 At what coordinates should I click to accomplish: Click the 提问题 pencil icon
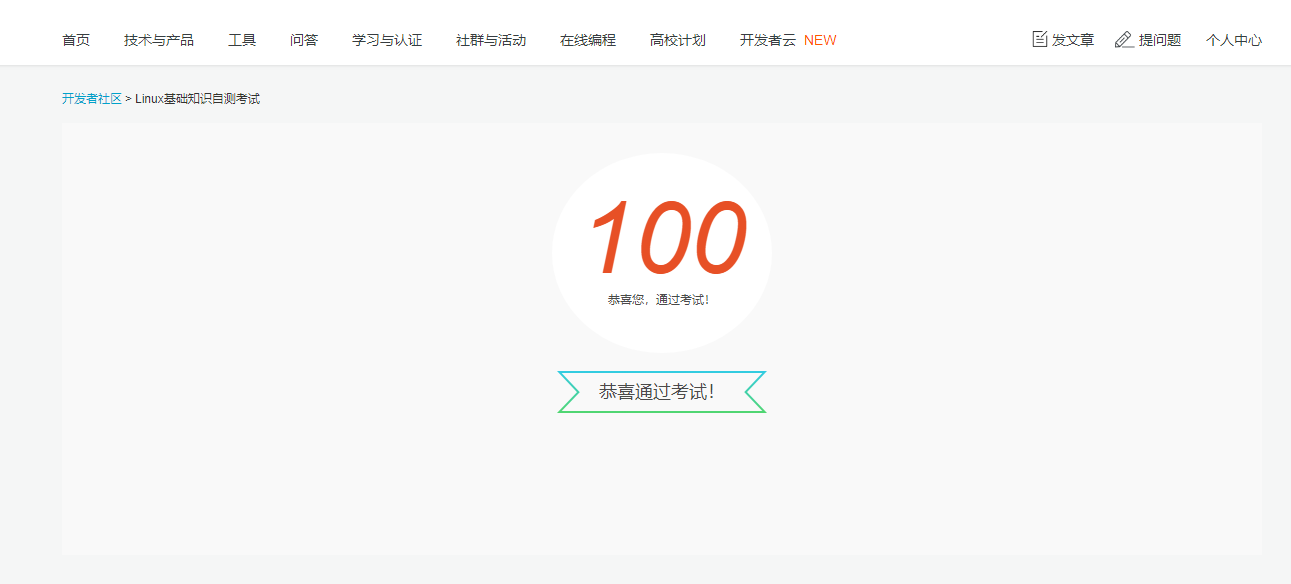(1124, 39)
